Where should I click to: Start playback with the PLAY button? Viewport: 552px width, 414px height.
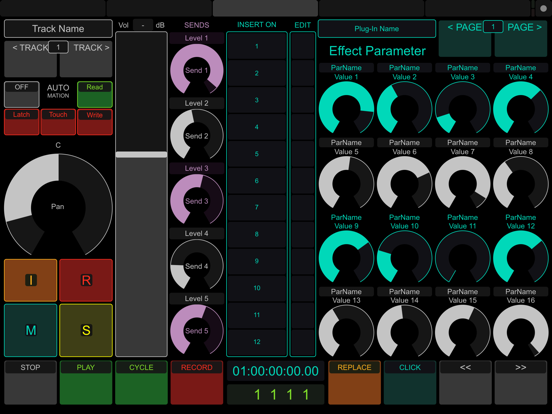point(86,382)
